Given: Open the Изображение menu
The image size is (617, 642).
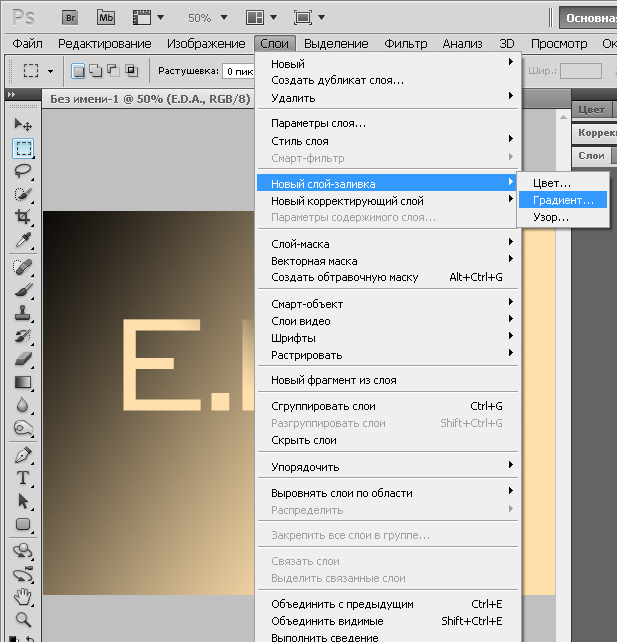Looking at the screenshot, I should (x=206, y=43).
